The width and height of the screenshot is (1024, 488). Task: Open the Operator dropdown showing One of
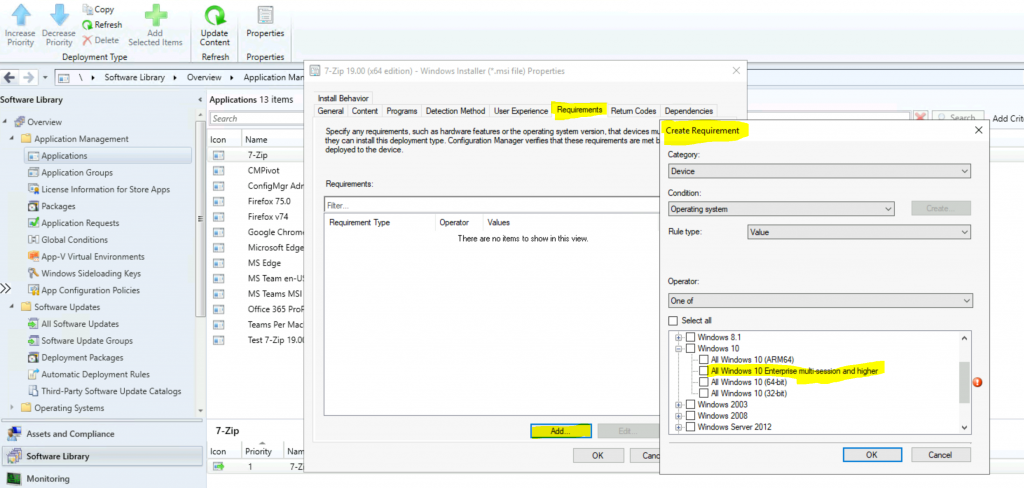(820, 301)
